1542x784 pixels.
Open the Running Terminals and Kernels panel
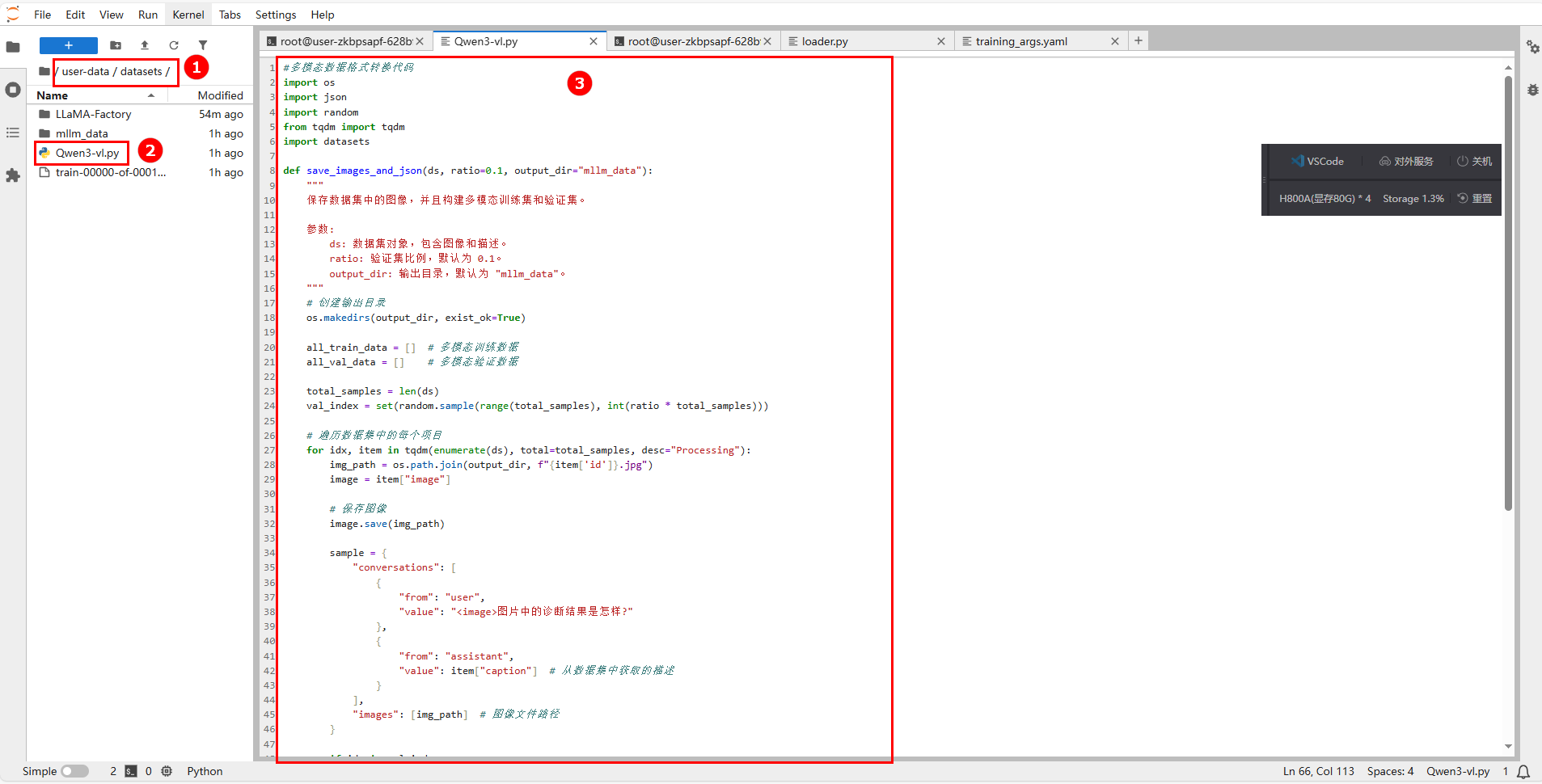coord(13,90)
